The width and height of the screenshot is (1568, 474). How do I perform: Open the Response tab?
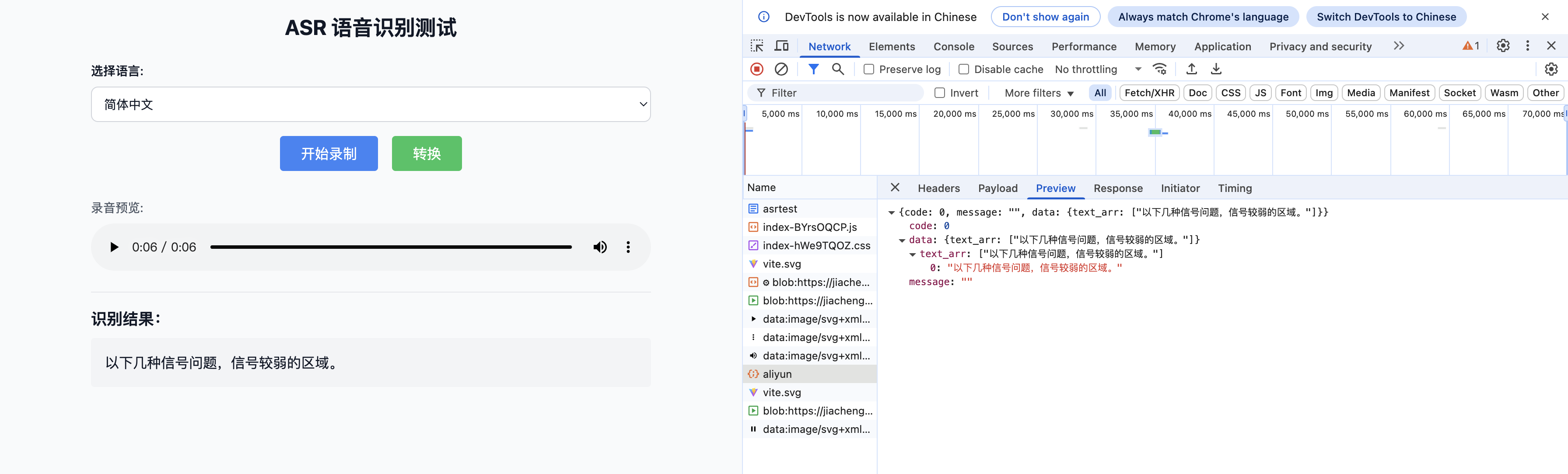tap(1117, 188)
